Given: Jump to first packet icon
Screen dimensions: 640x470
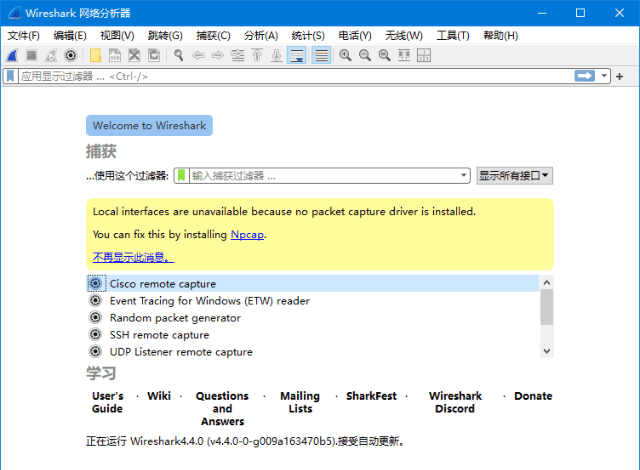Looking at the screenshot, I should point(257,55).
